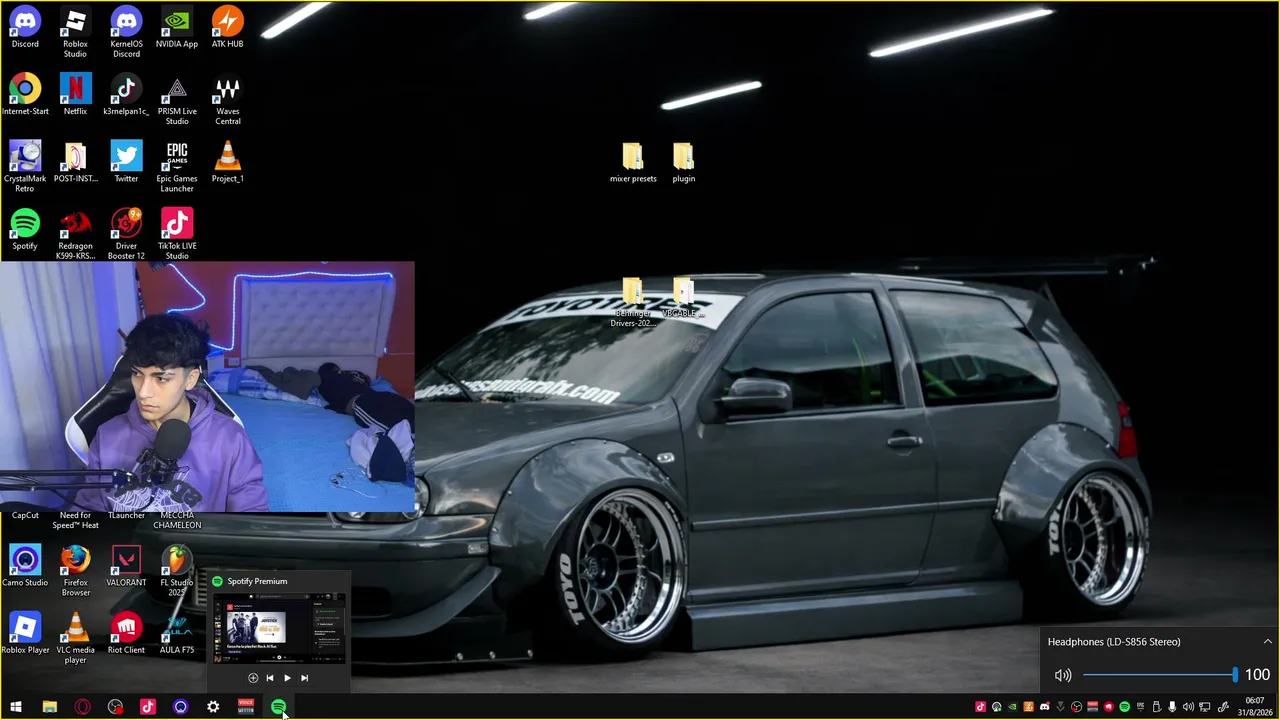Select the ATK HUB desktop icon
Screen dimensions: 1280x720
pyautogui.click(x=227, y=28)
